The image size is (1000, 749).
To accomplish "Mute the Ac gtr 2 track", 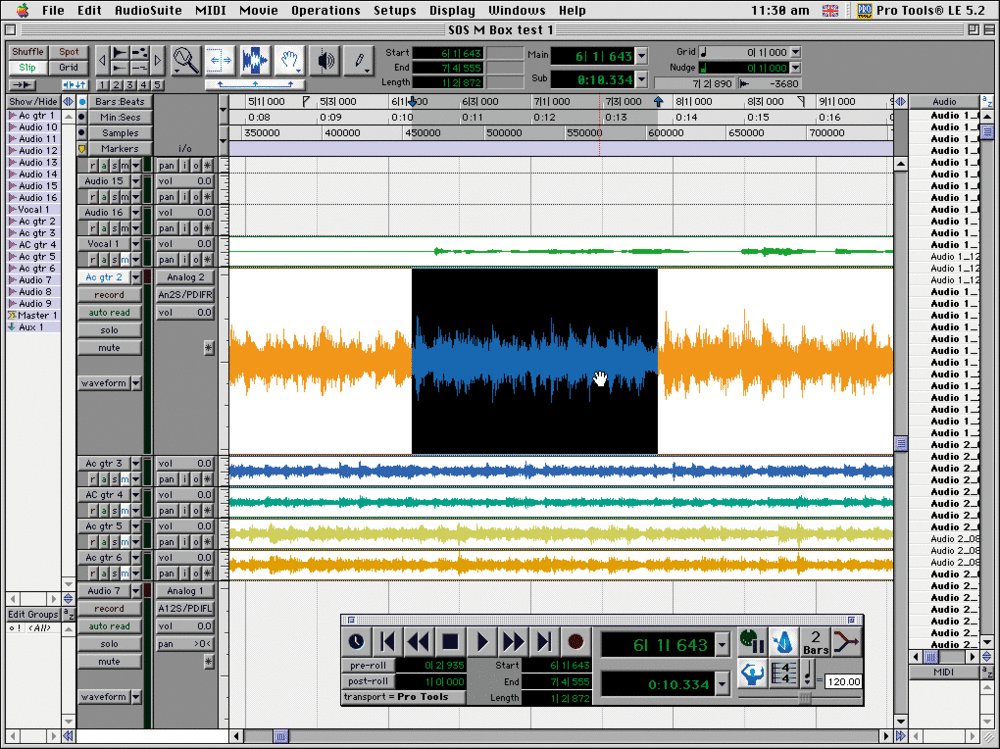I will click(109, 348).
